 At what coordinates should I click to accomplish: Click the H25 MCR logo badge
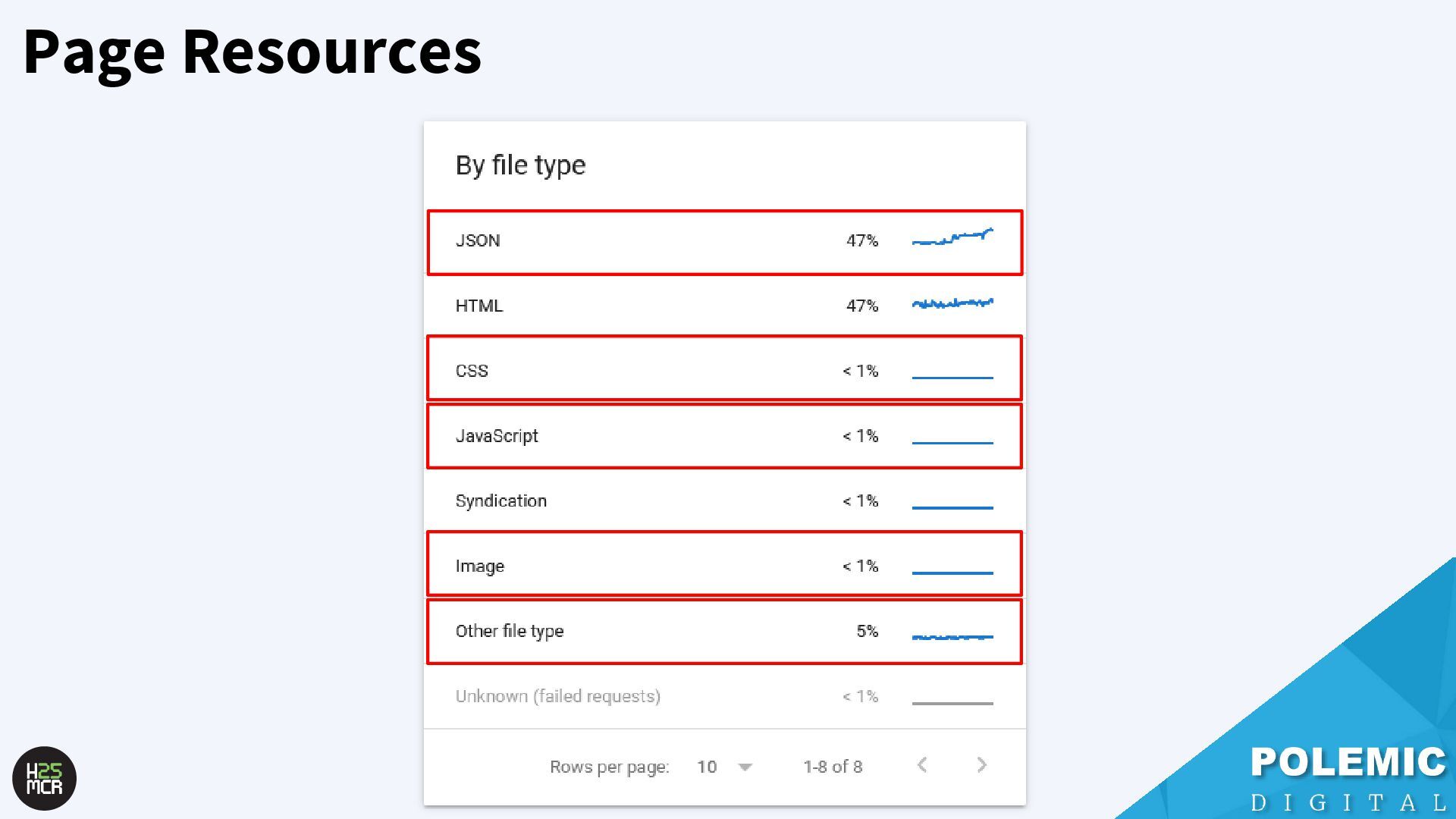[45, 779]
